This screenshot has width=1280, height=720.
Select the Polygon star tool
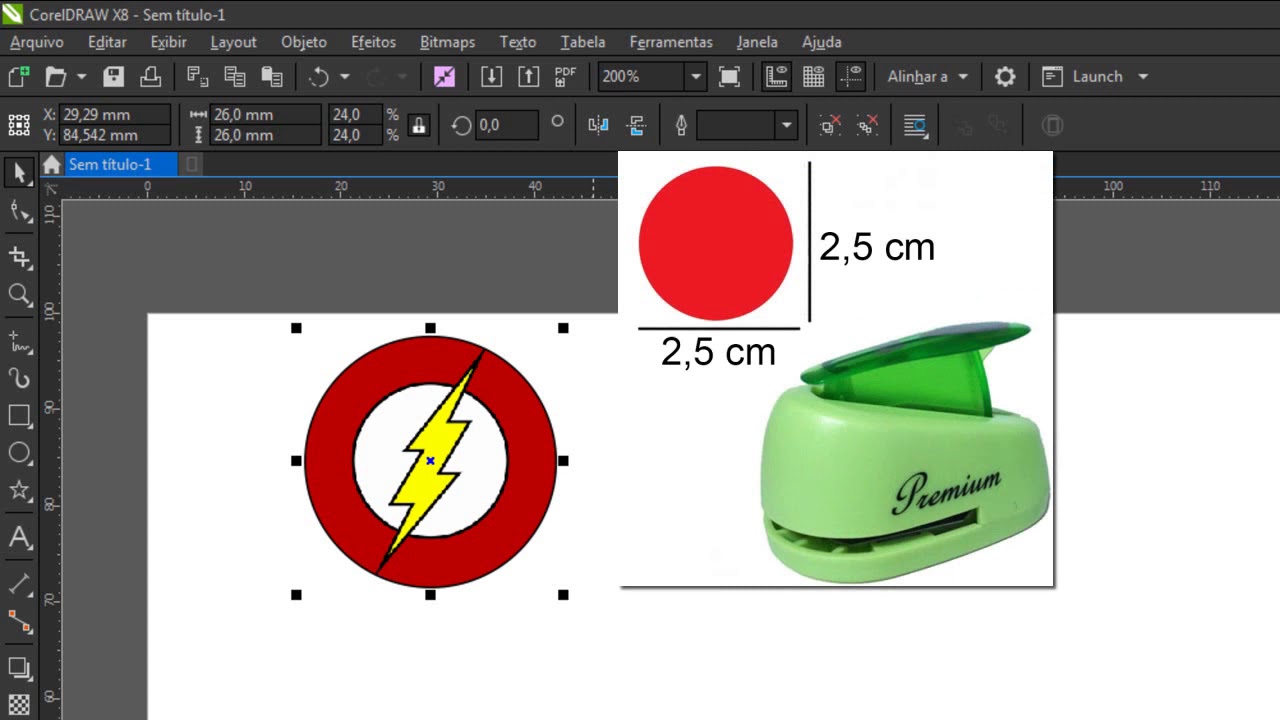[x=19, y=490]
